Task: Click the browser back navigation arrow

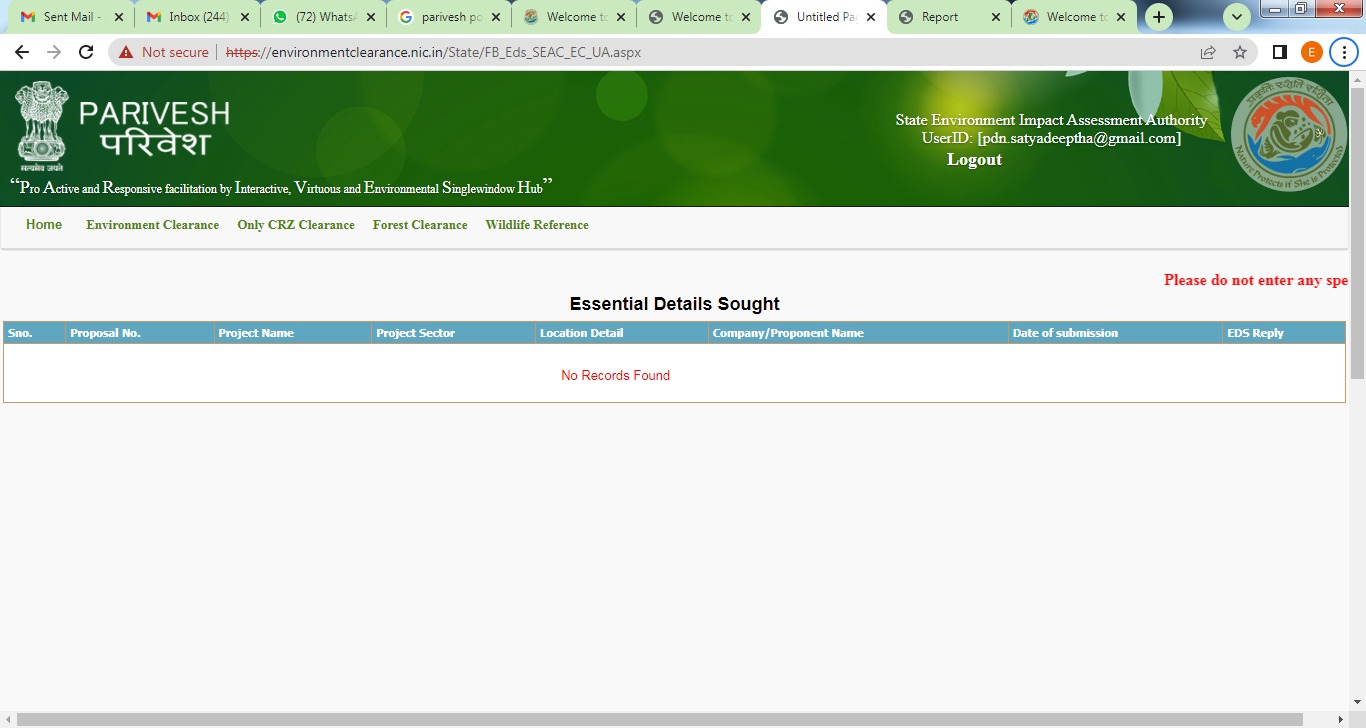Action: coord(20,51)
